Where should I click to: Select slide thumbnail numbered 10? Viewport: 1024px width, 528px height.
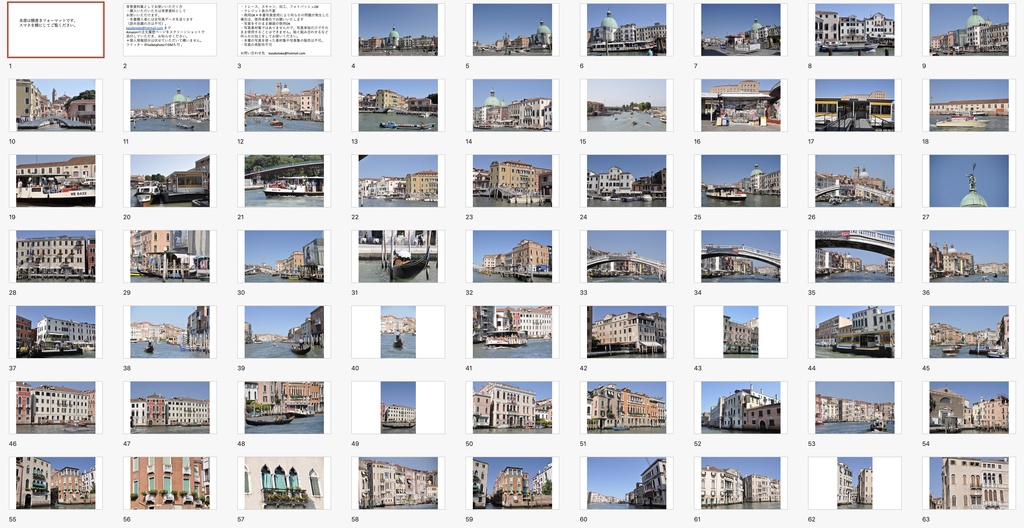tap(56, 105)
